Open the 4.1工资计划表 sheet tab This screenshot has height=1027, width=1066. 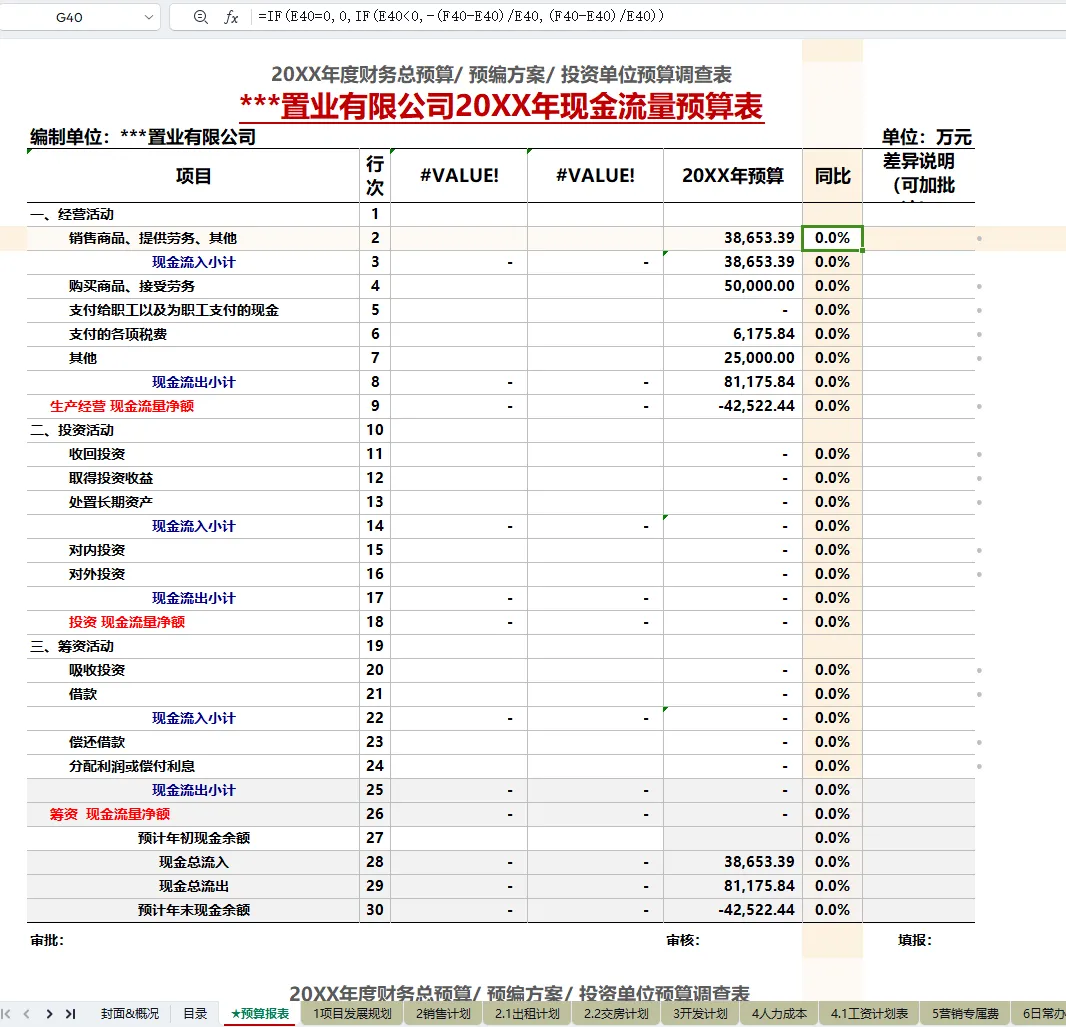[x=869, y=1013]
